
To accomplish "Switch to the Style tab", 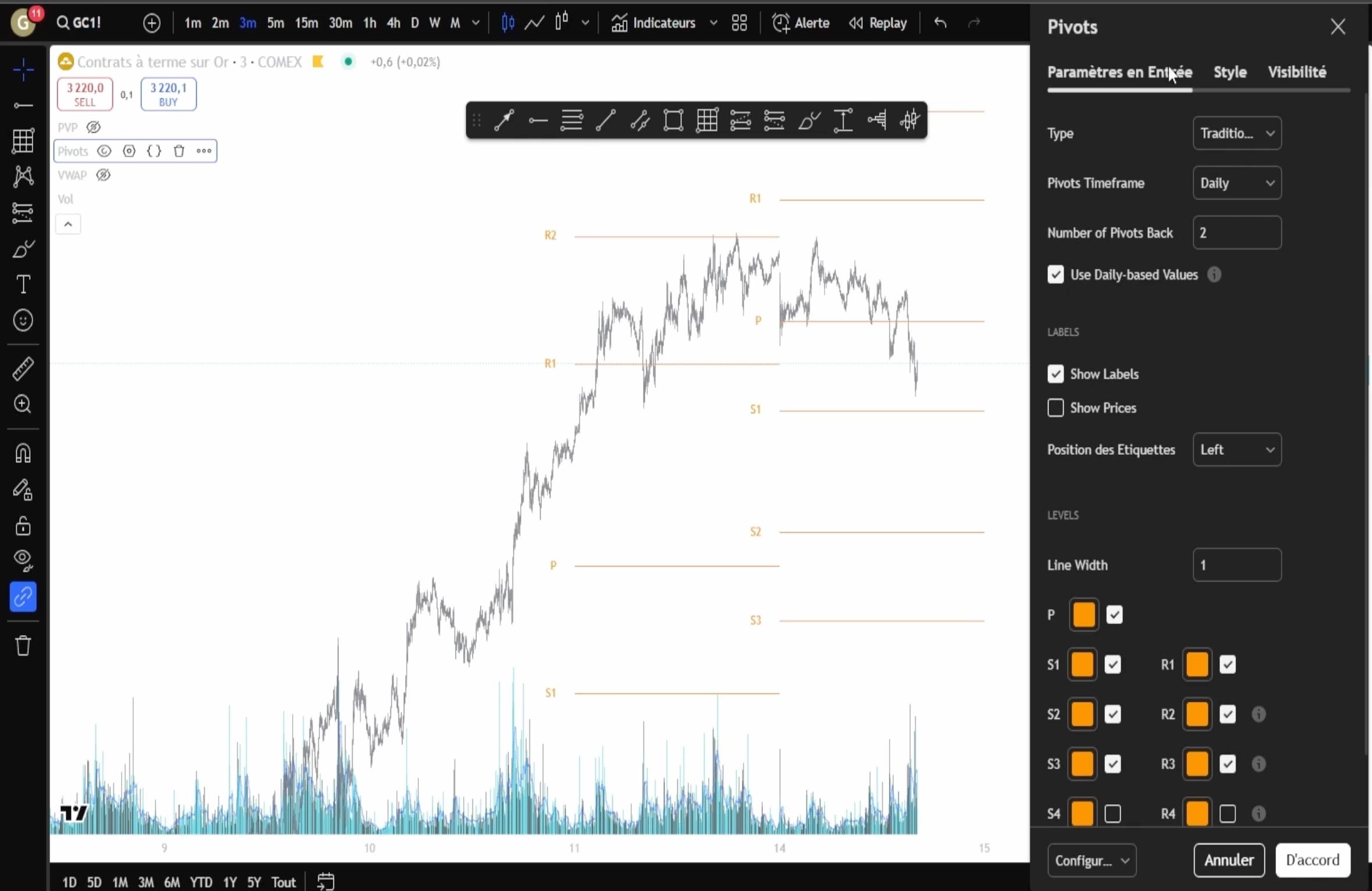I will coord(1229,72).
